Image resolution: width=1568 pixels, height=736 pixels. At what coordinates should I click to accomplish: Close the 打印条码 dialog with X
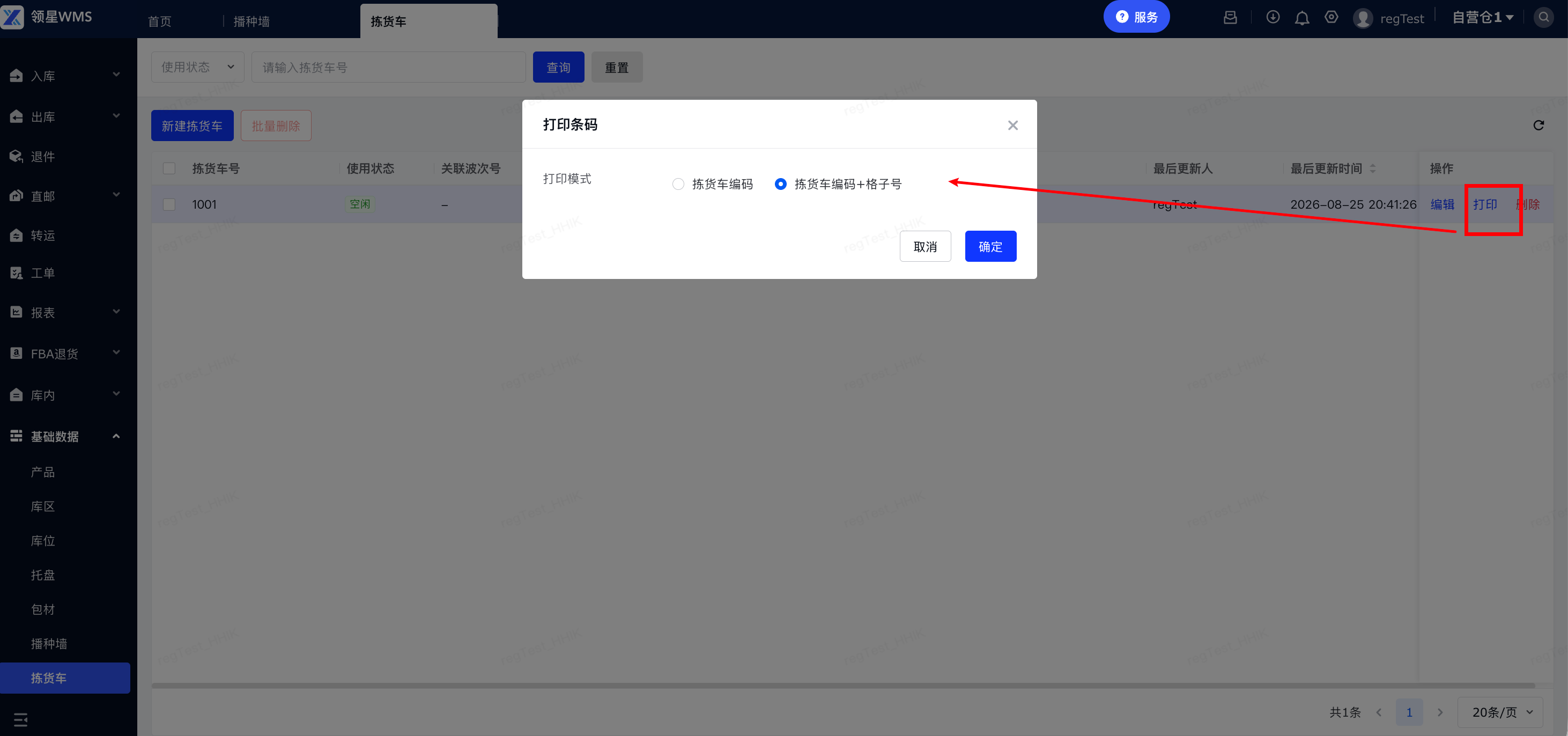[x=1012, y=126]
